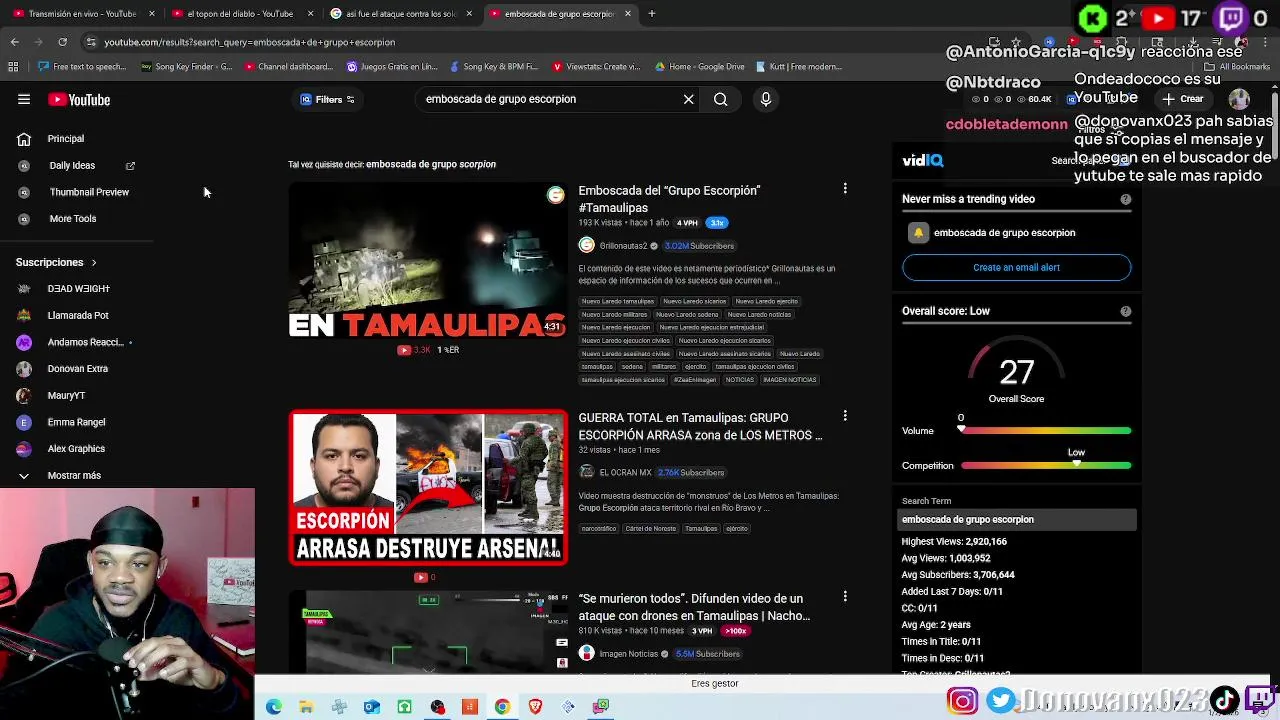Open the suggested spelling 'emboscada de grupo scorpion'
The width and height of the screenshot is (1280, 720).
point(431,164)
